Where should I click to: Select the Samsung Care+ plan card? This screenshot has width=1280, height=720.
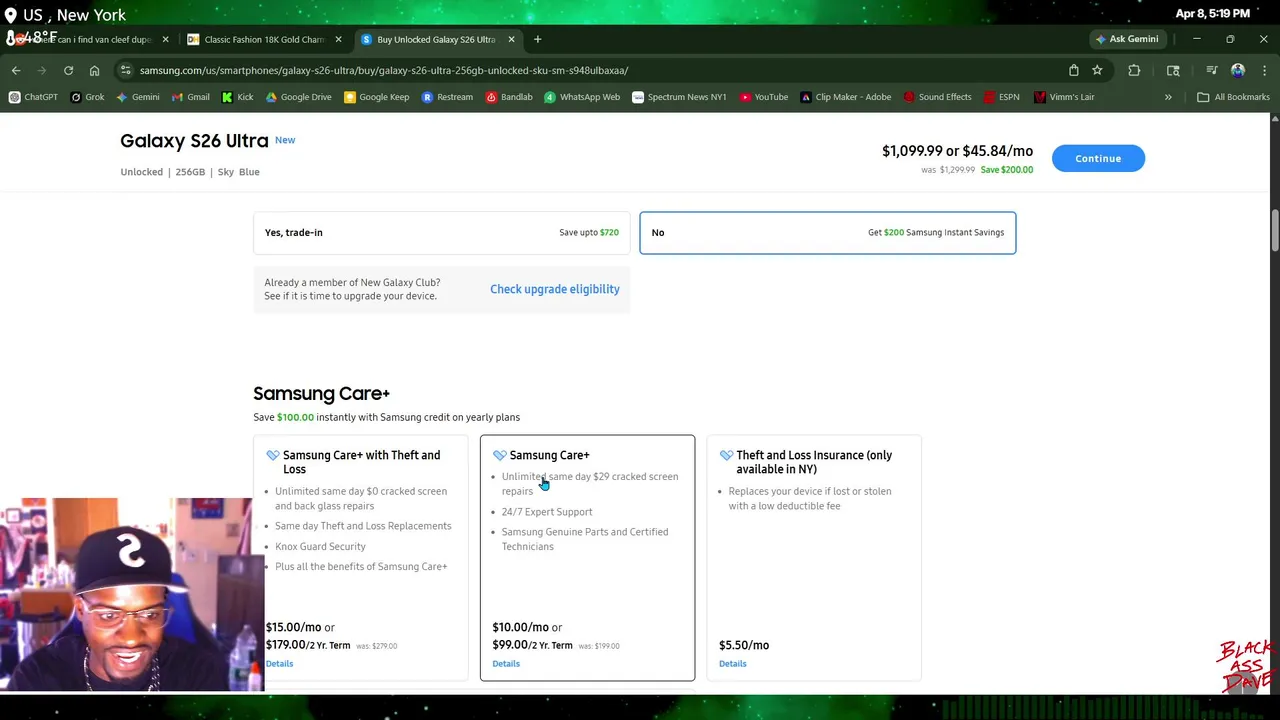tap(587, 557)
